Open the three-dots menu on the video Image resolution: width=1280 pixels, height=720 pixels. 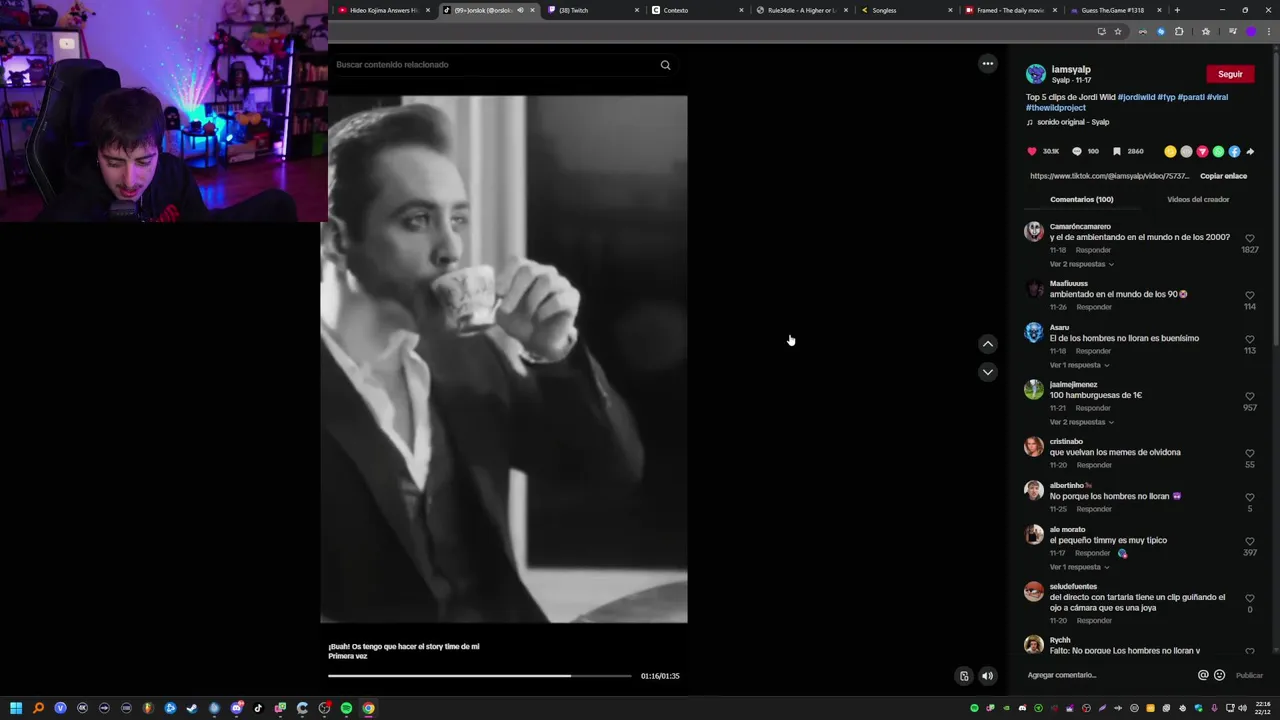(x=987, y=64)
